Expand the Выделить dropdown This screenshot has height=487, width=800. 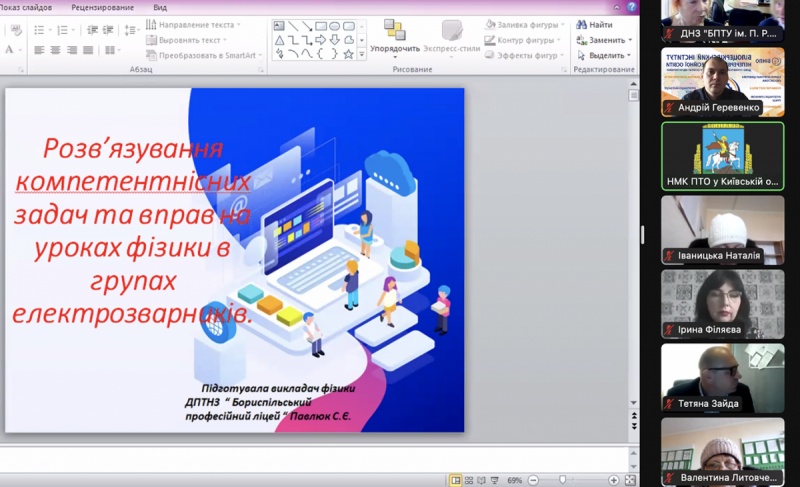click(x=606, y=55)
